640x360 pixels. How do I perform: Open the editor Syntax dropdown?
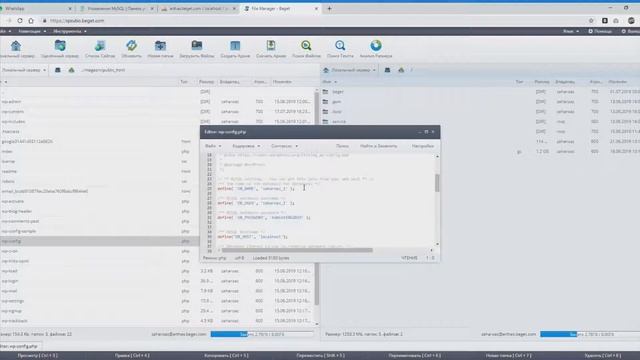click(284, 146)
